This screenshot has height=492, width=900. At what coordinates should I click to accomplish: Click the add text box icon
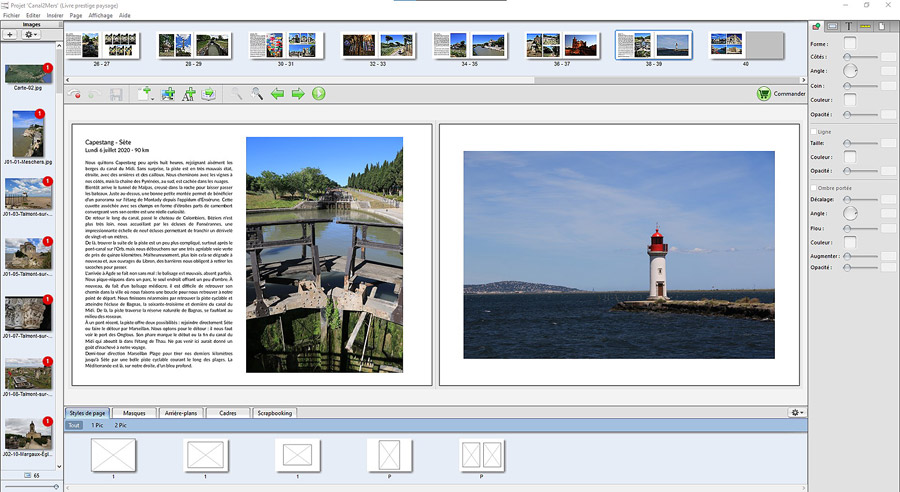(x=188, y=94)
